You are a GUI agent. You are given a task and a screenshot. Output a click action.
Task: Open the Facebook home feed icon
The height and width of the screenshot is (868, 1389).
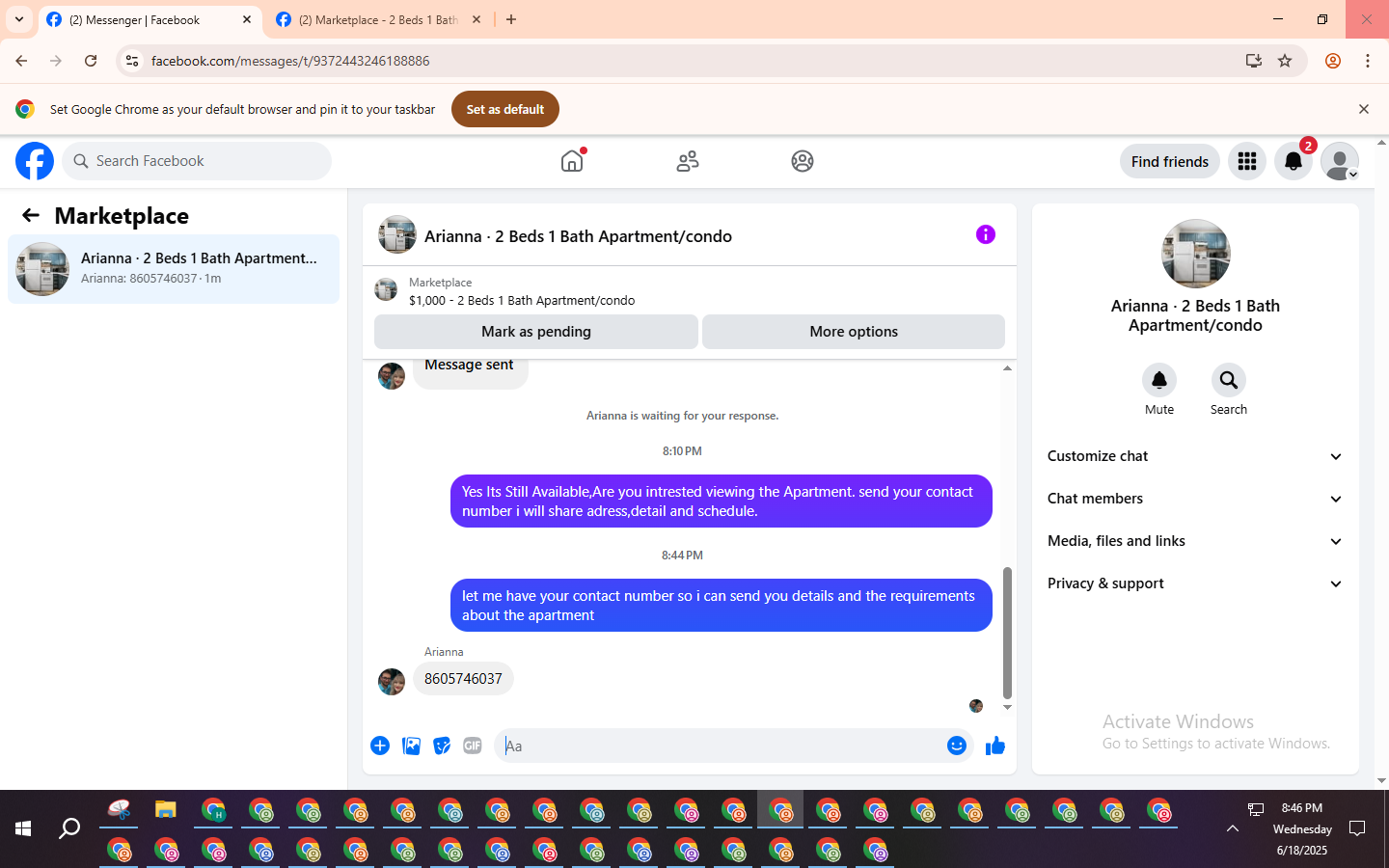pyautogui.click(x=572, y=161)
